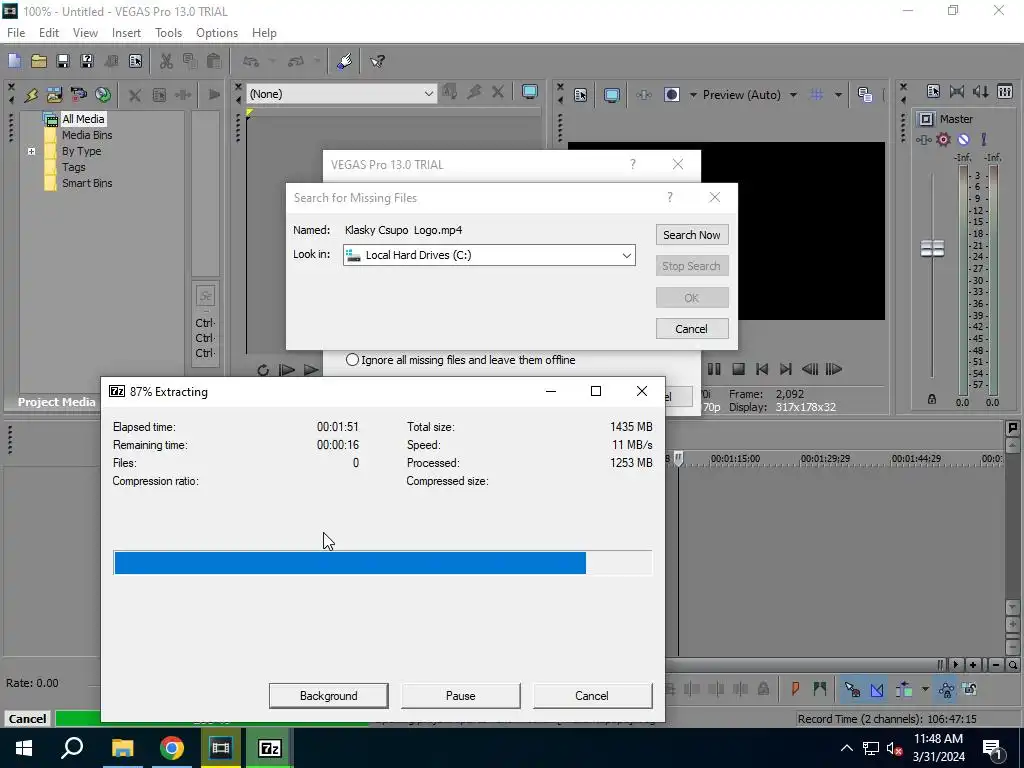Click the Windows Start button
Viewport: 1024px width, 768px height.
point(24,748)
